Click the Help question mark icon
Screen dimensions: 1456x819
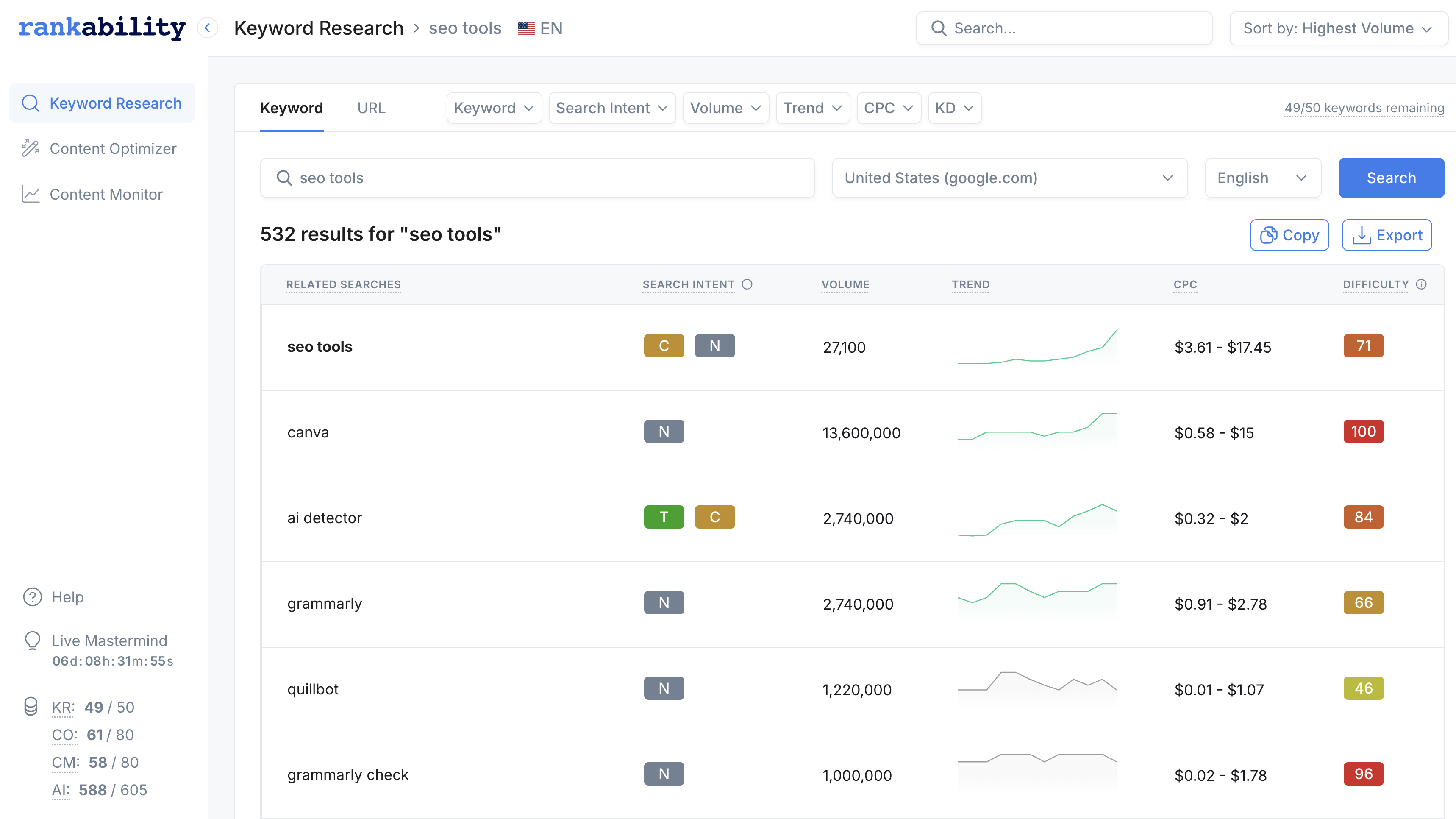(x=32, y=597)
